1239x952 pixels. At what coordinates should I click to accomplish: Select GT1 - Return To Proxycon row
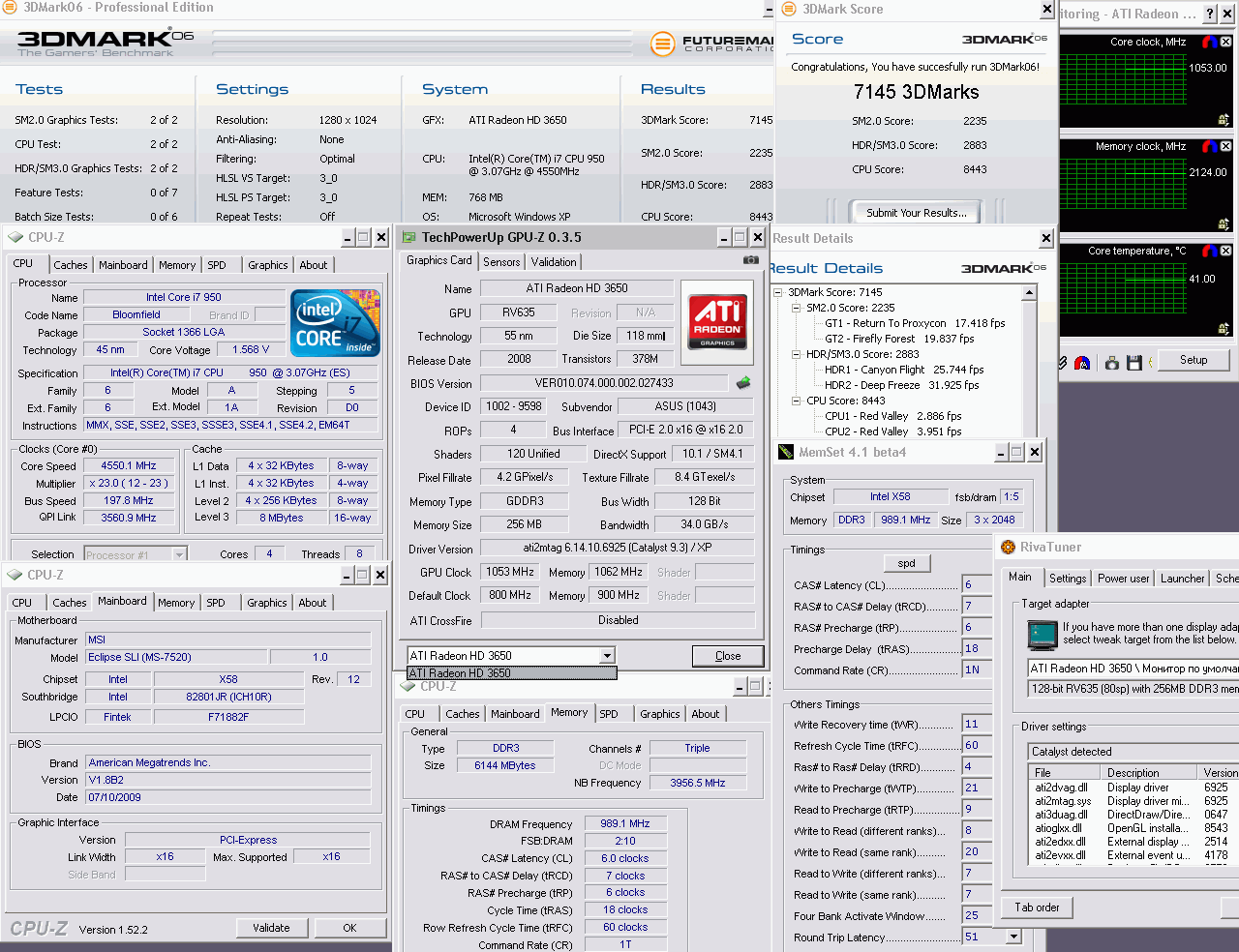pos(915,323)
